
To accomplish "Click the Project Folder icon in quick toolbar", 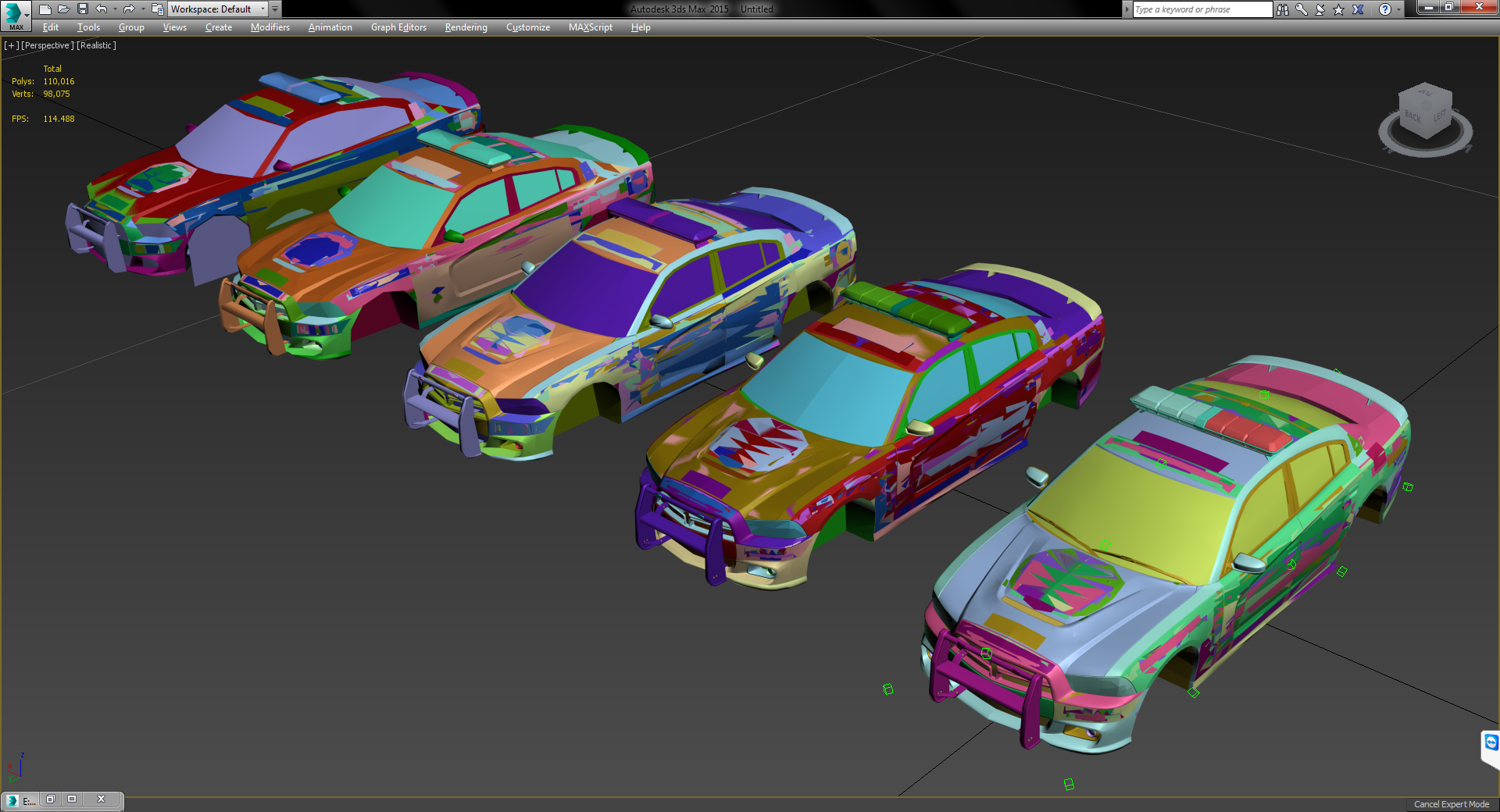I will point(157,9).
